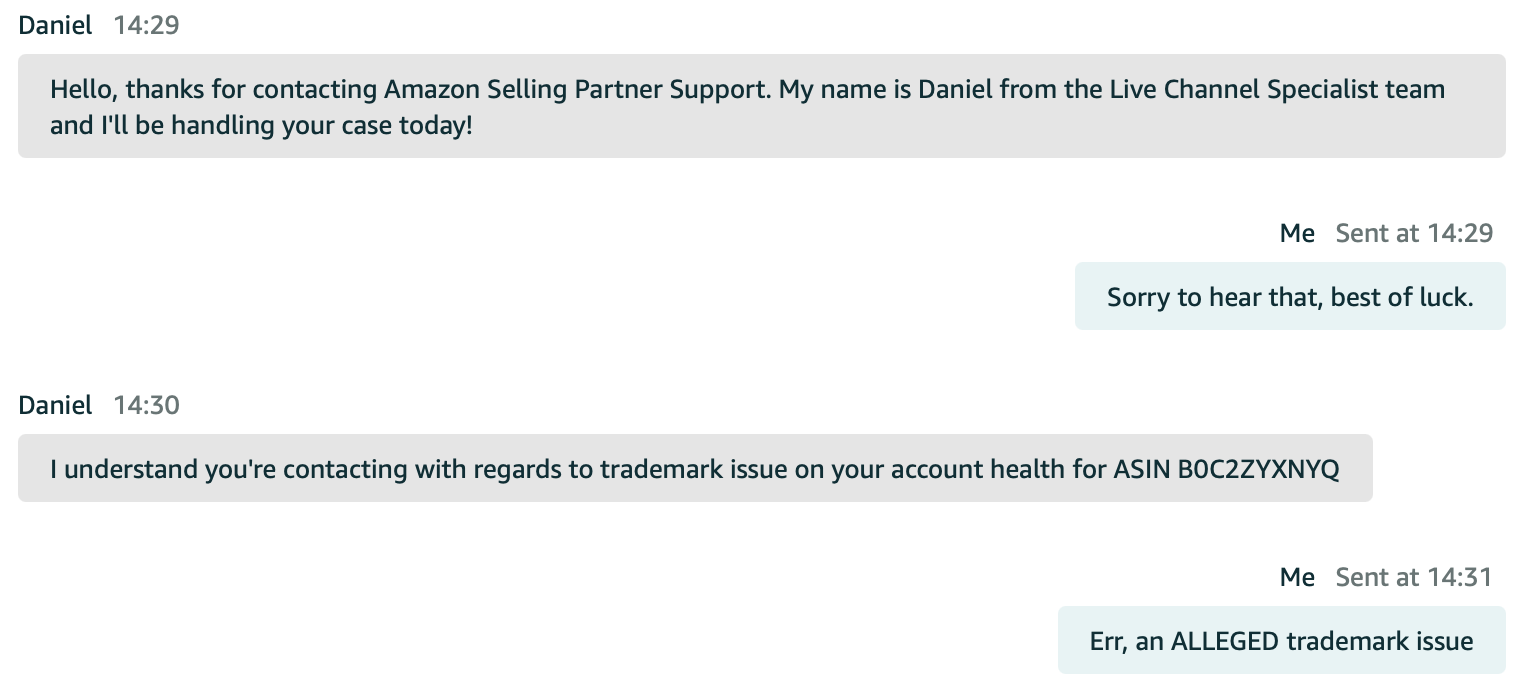Screen dimensions: 1524x688
Task: Click the Me label above "Sorry to hear"
Action: point(1297,234)
